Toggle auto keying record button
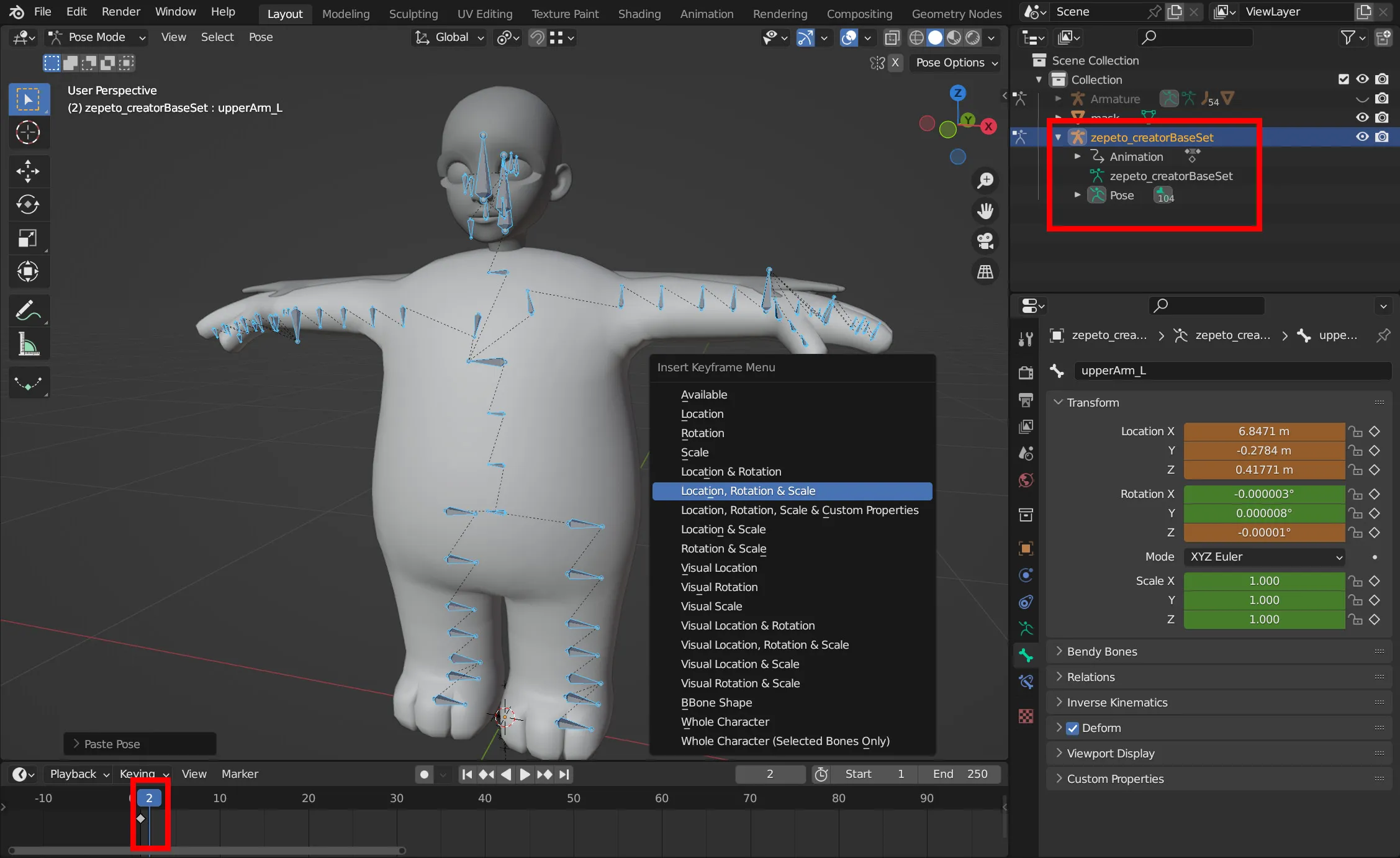This screenshot has height=858, width=1400. coord(424,774)
